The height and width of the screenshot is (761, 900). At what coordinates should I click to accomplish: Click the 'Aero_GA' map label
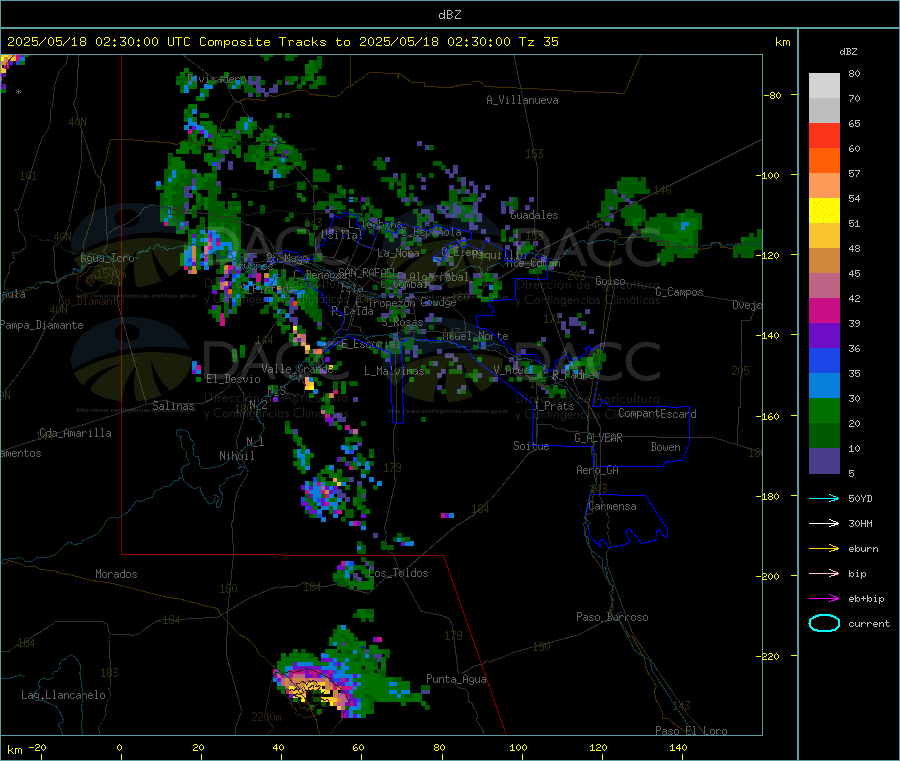[x=598, y=470]
